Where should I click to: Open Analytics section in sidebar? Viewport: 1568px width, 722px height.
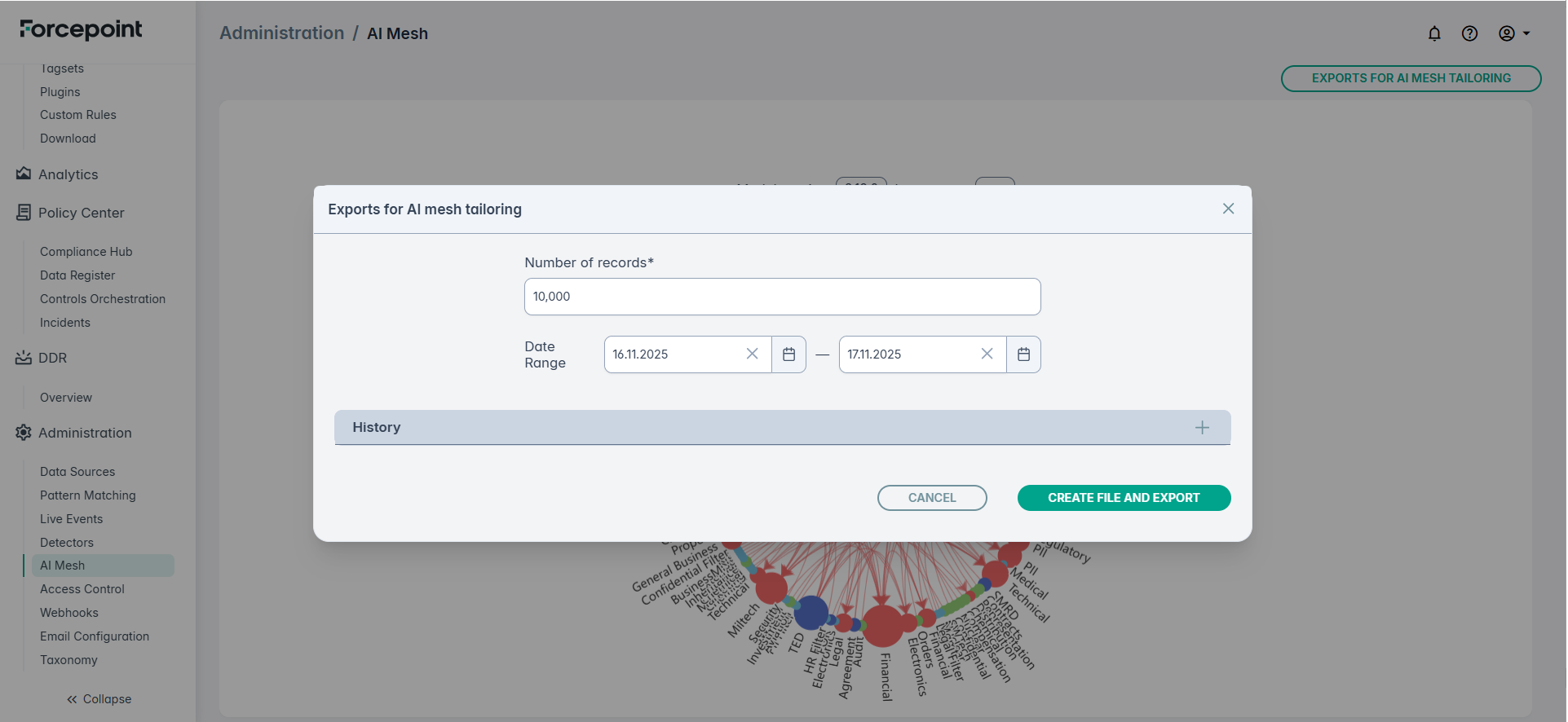[x=68, y=174]
